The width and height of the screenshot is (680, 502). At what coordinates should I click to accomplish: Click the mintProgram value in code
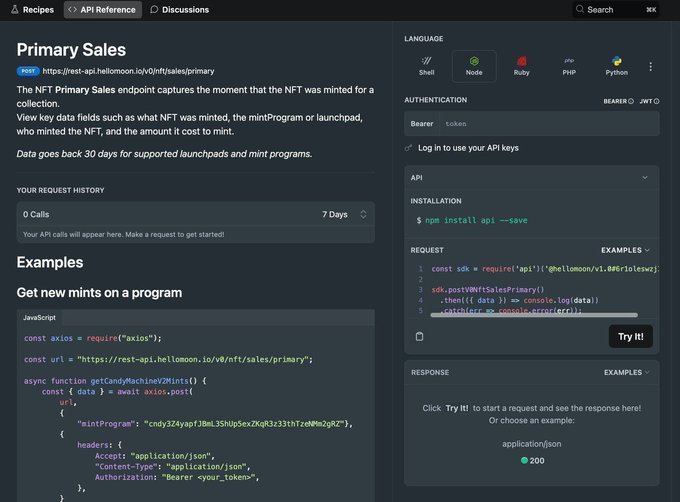click(x=244, y=424)
